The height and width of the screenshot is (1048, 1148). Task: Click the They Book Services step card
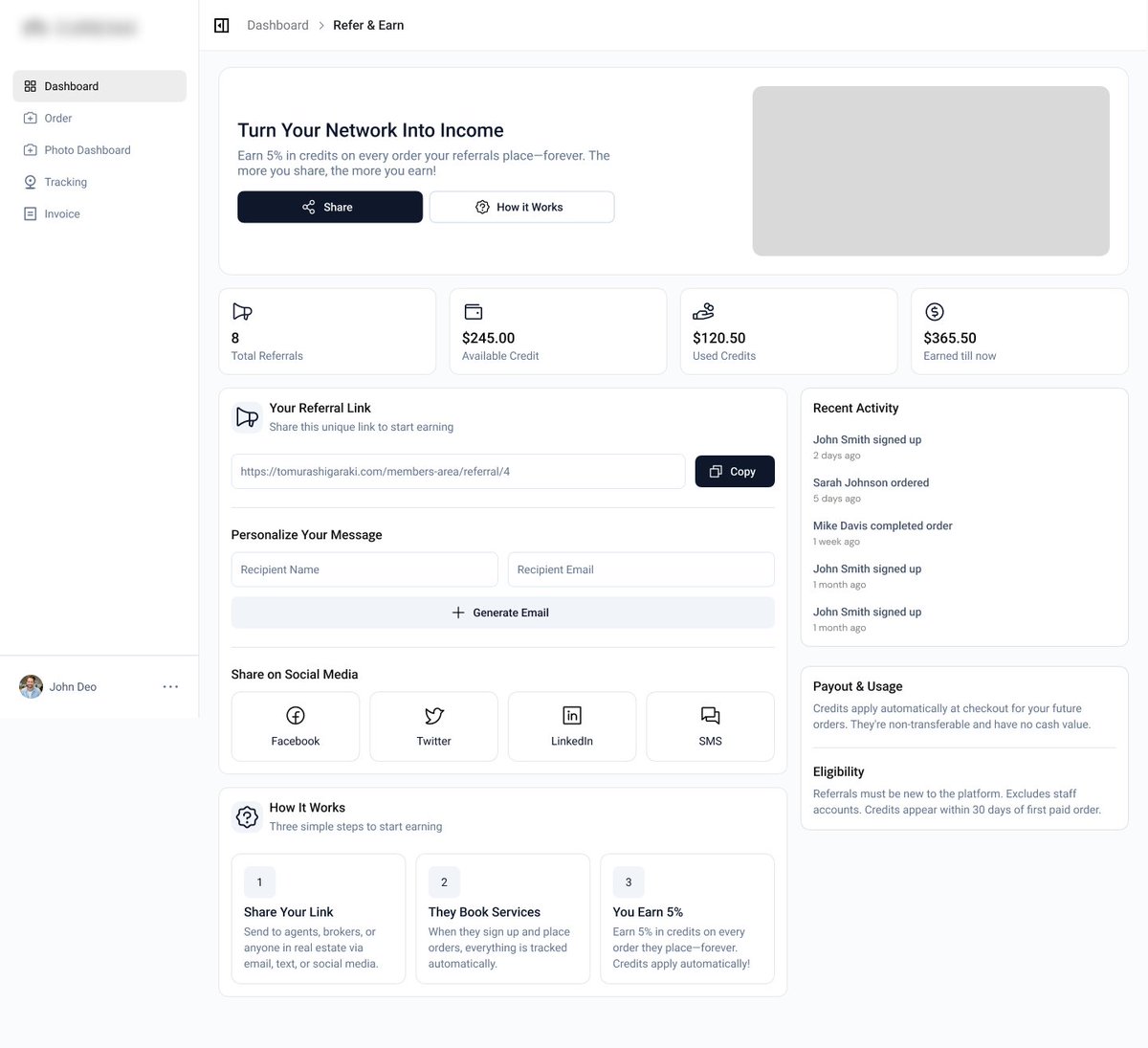pos(502,919)
